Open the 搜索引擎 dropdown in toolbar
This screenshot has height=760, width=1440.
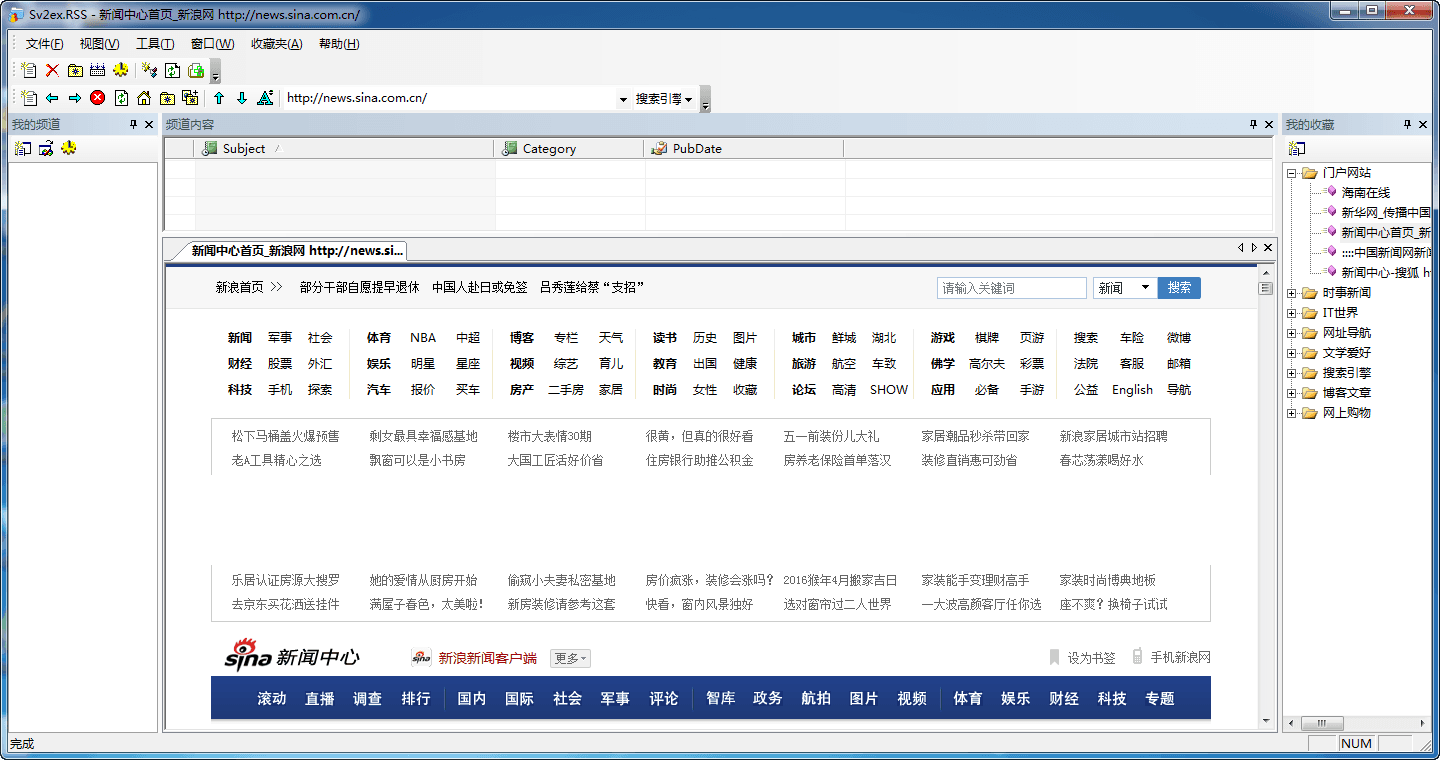(x=664, y=99)
